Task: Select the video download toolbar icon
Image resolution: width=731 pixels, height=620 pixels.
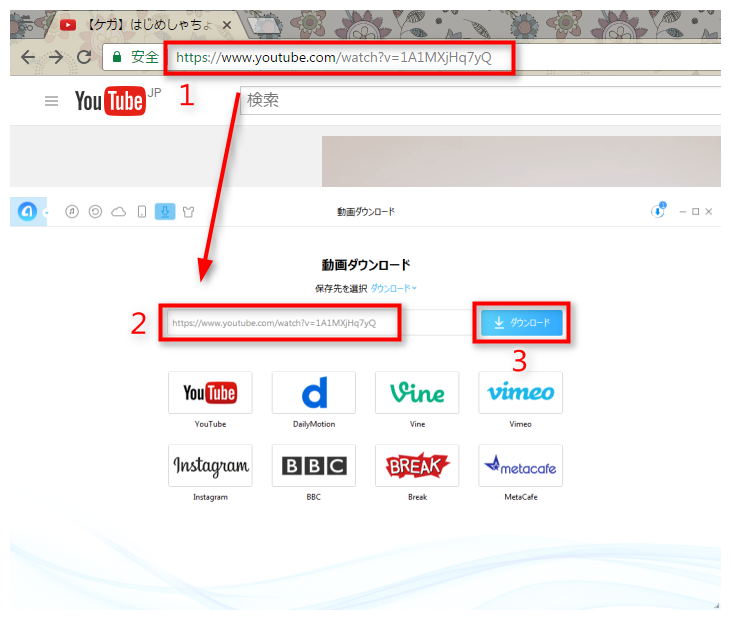Action: point(165,212)
